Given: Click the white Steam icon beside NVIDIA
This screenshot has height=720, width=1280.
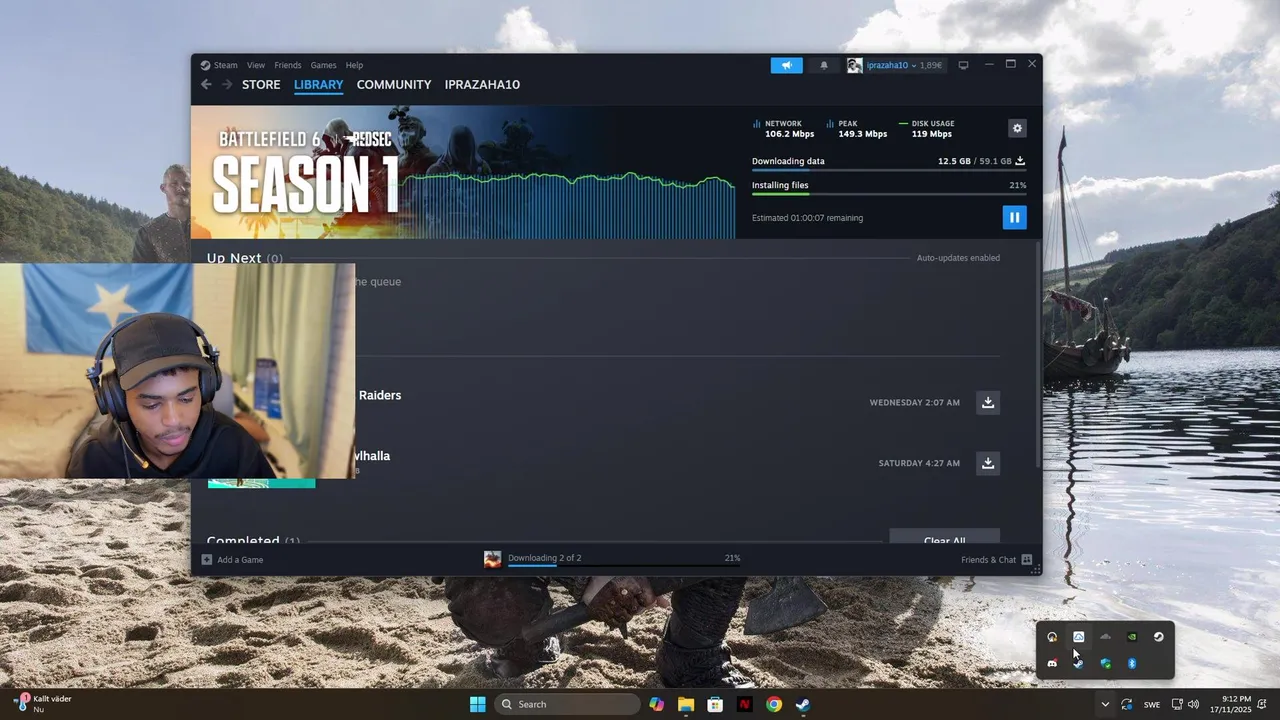Looking at the screenshot, I should click(x=1159, y=637).
